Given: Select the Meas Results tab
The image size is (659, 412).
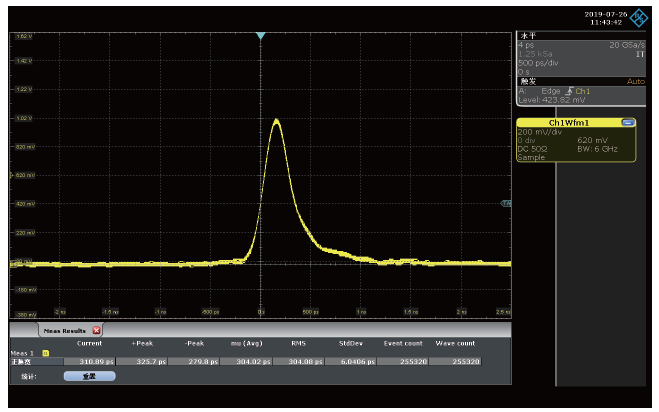Looking at the screenshot, I should (x=63, y=330).
